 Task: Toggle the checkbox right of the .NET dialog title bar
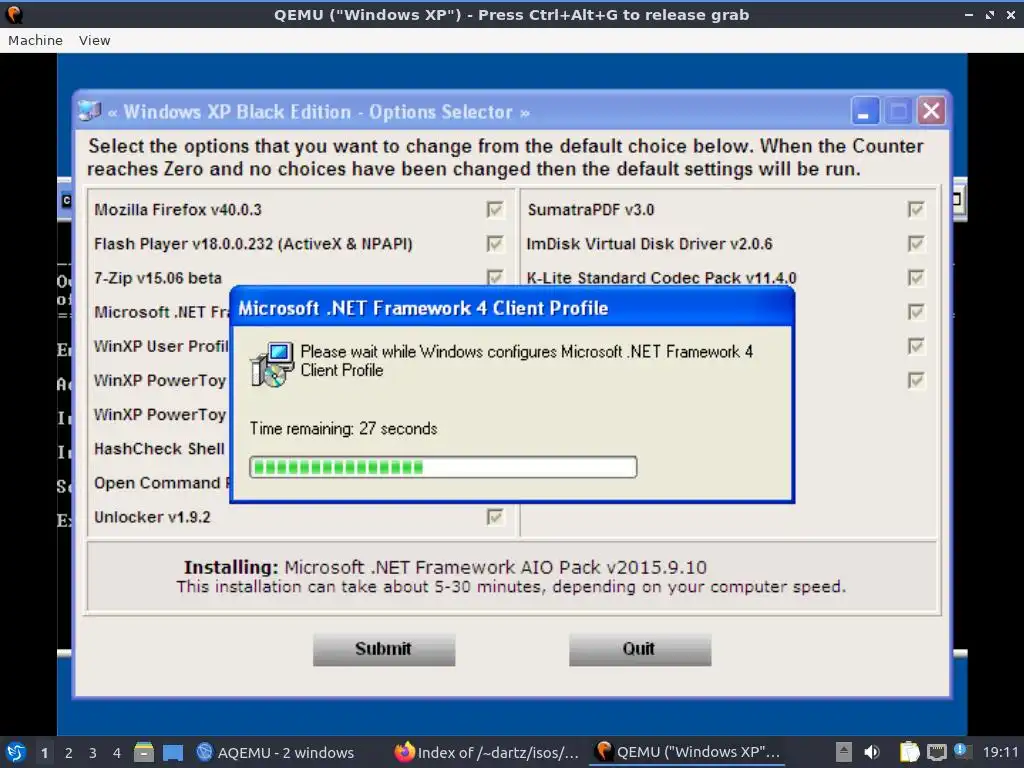tap(916, 312)
